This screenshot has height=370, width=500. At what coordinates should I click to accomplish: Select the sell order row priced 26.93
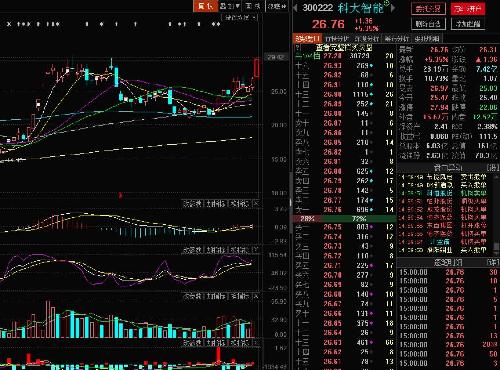(345, 66)
